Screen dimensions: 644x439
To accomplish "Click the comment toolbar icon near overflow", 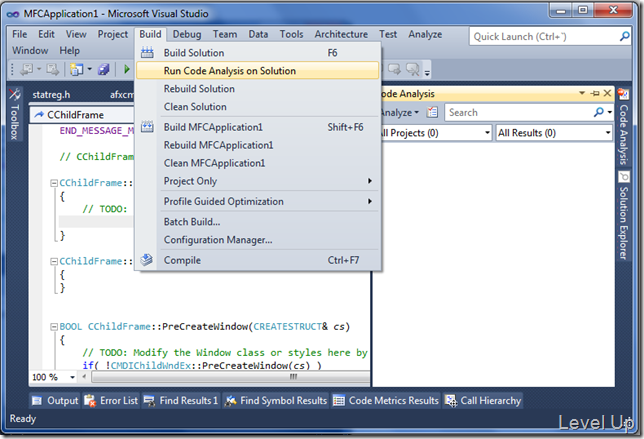I will point(394,69).
